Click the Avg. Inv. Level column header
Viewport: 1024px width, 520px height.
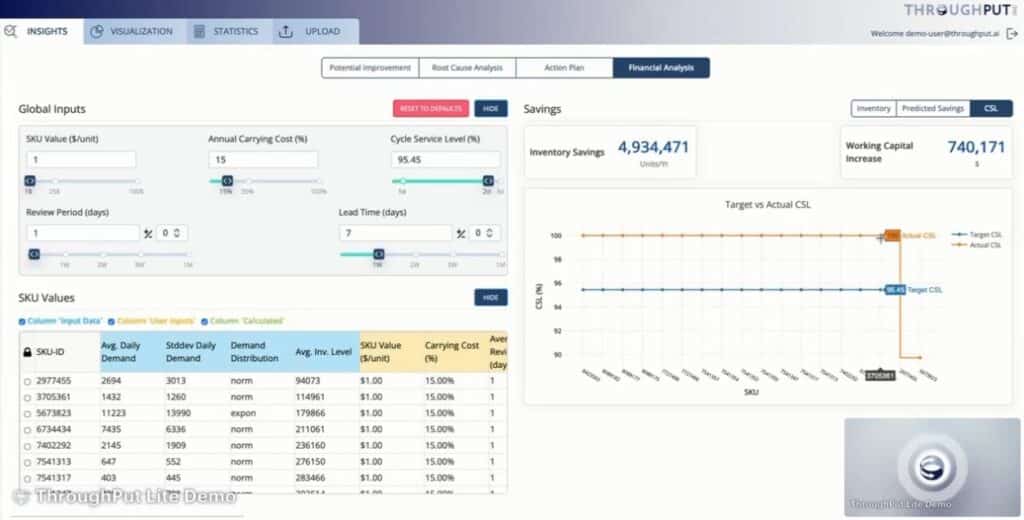coord(326,351)
